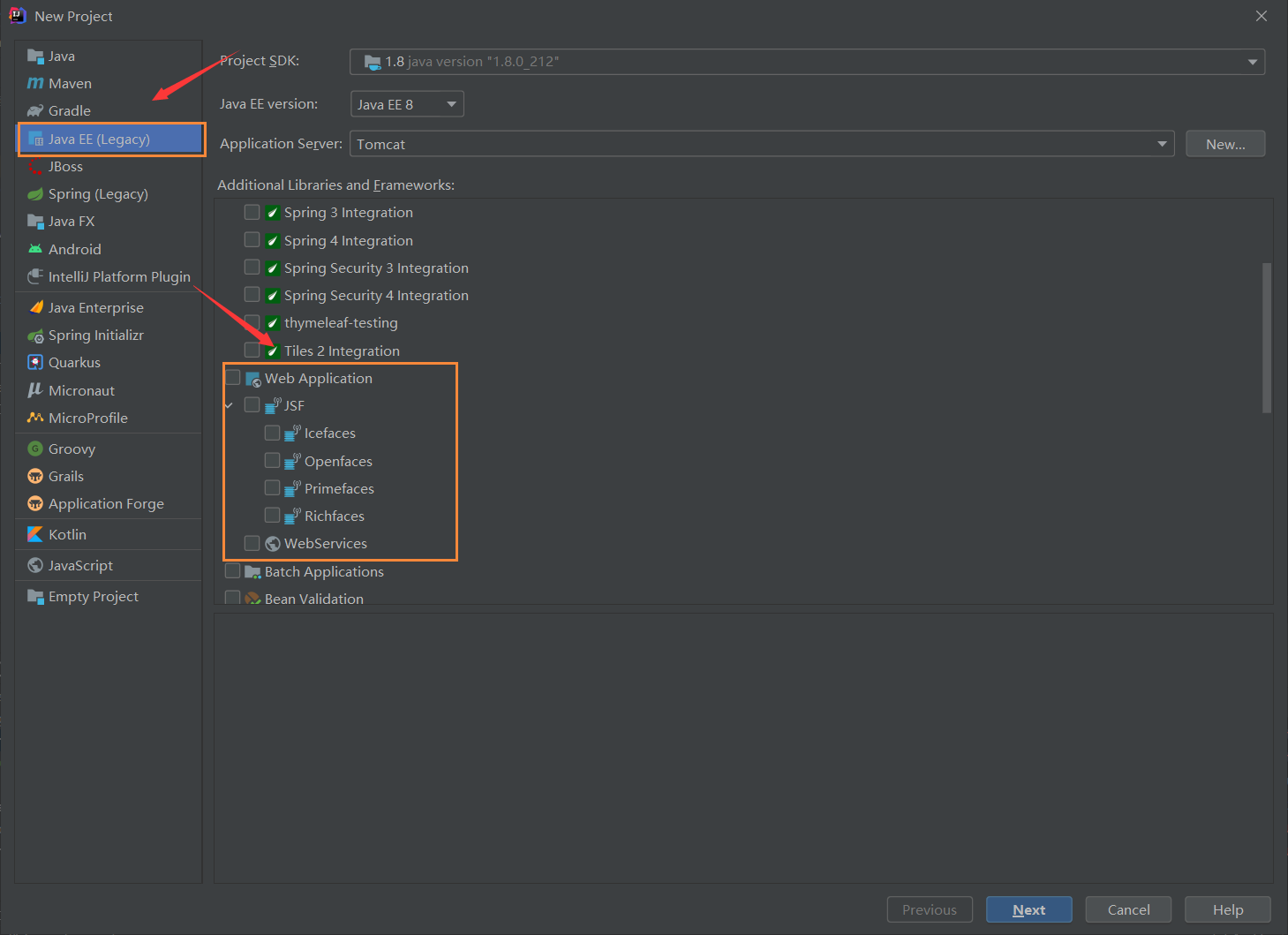Click the Java Enterprise flame icon

(35, 308)
